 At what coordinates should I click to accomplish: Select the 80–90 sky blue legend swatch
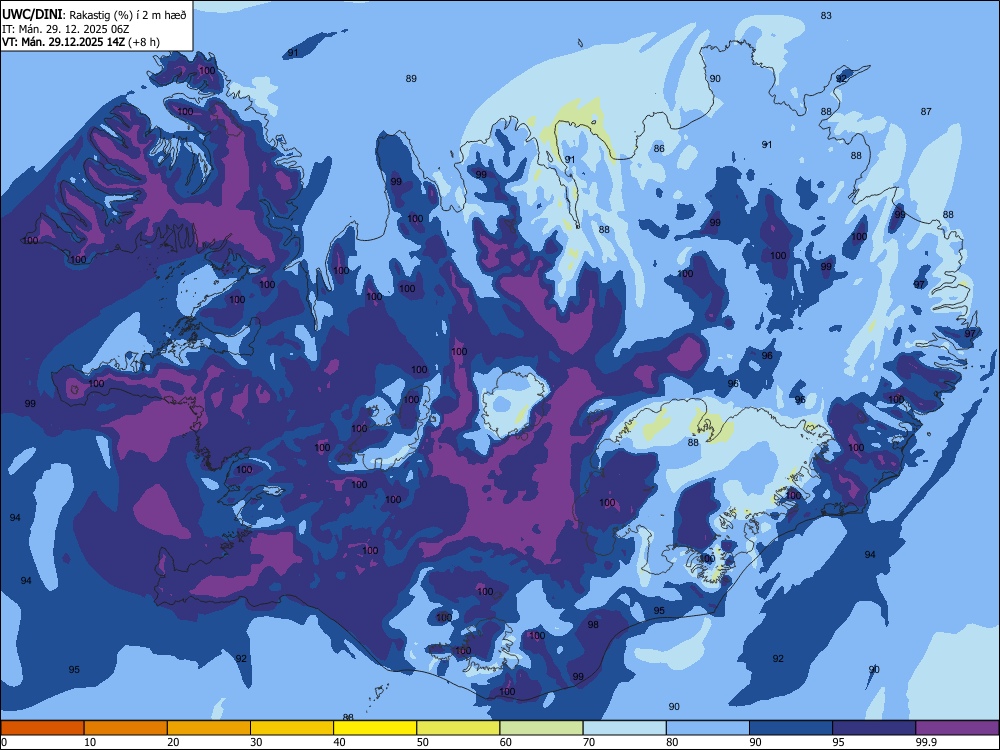click(708, 728)
